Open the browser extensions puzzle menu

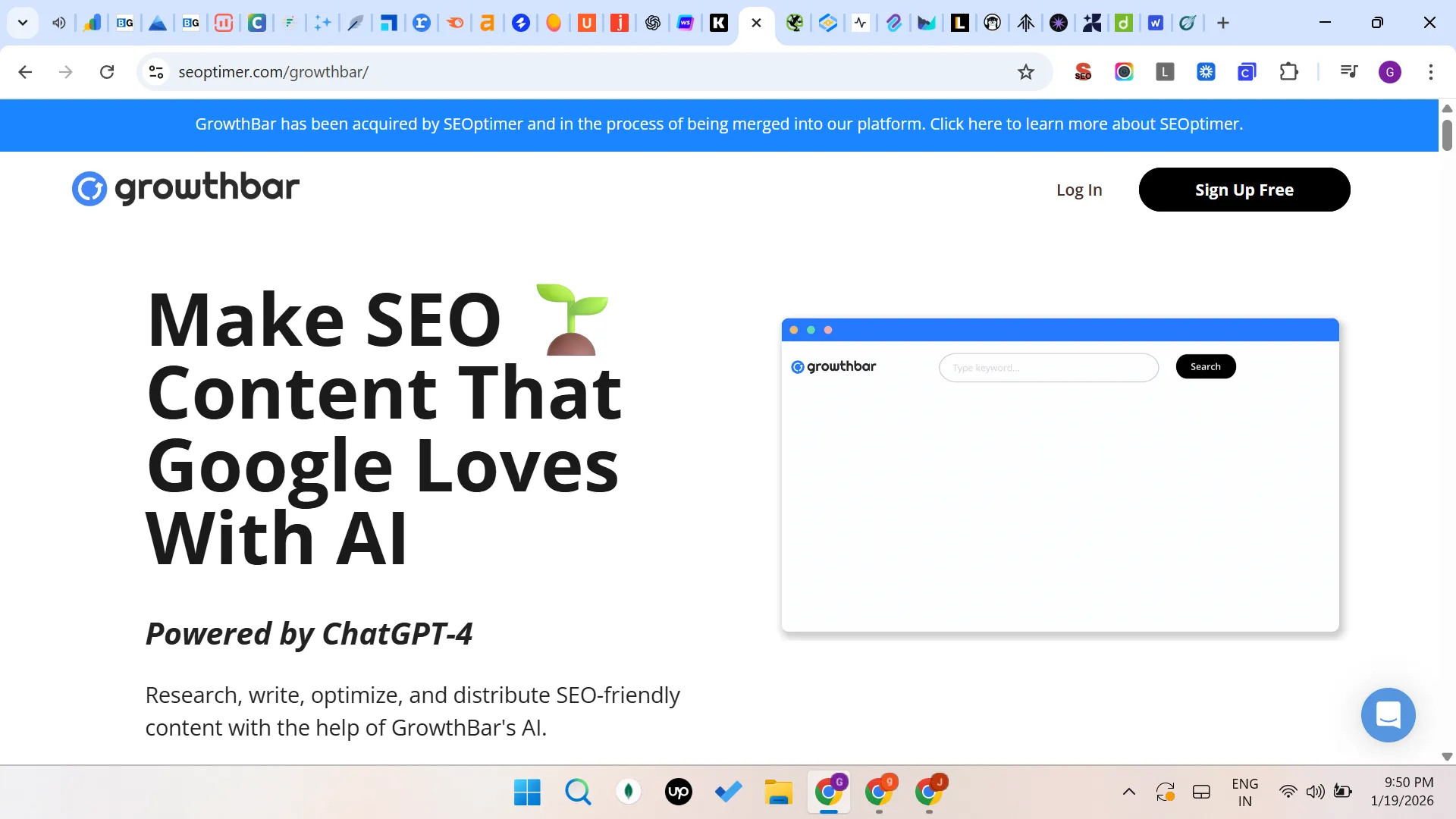(1290, 72)
